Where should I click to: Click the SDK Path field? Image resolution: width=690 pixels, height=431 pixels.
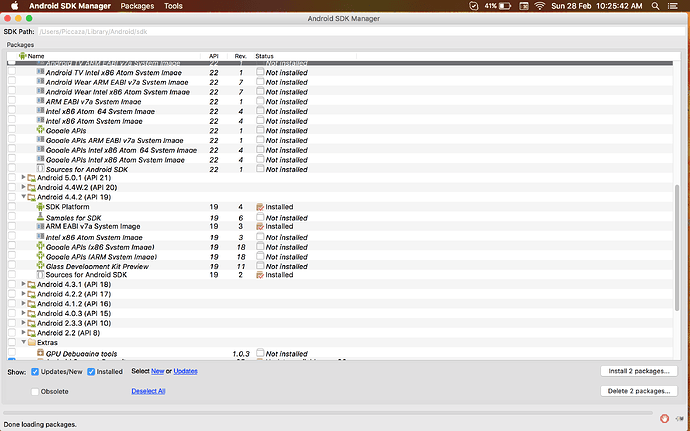tap(361, 32)
